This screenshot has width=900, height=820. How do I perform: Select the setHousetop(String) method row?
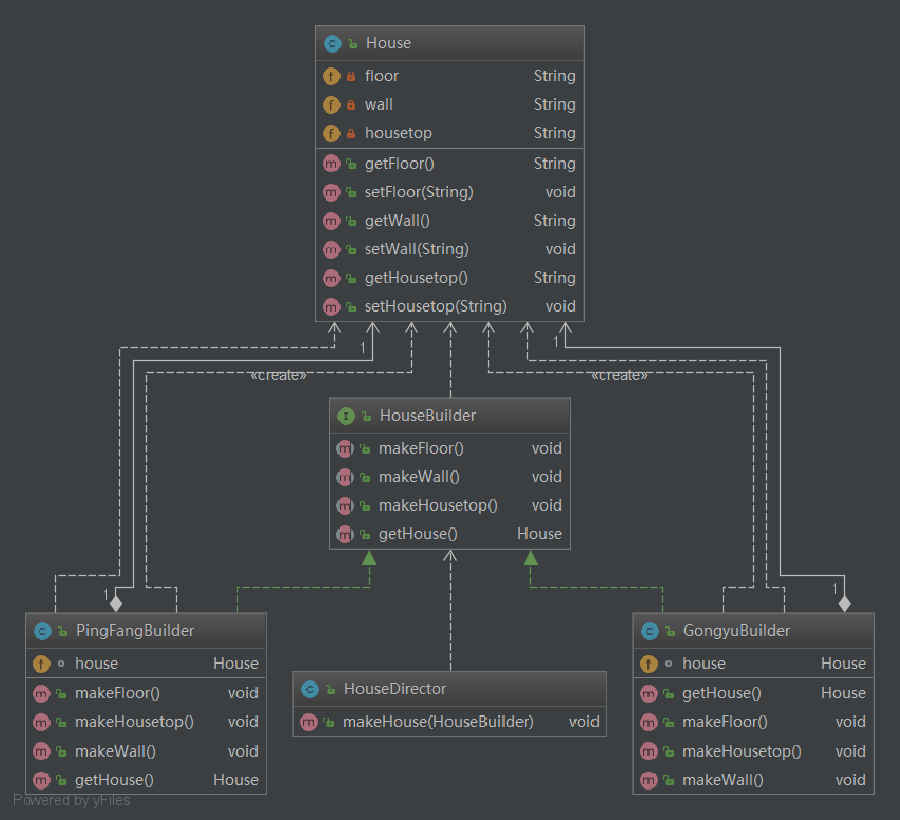435,306
